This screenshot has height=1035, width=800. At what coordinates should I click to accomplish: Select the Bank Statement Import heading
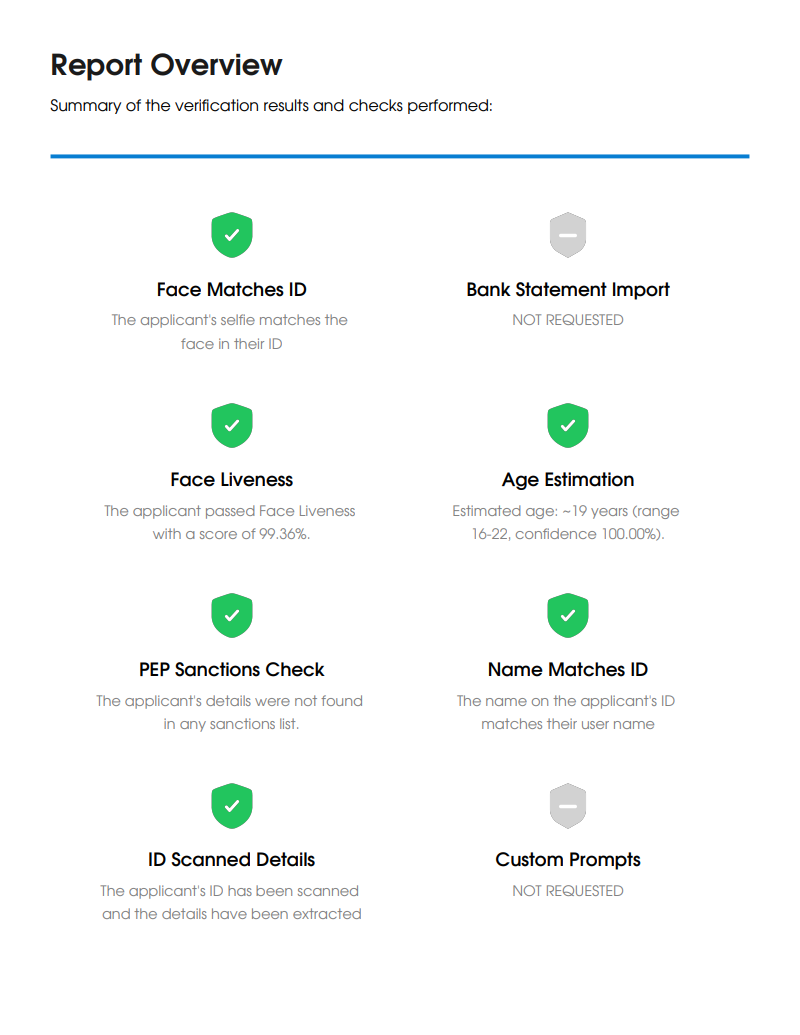point(568,290)
